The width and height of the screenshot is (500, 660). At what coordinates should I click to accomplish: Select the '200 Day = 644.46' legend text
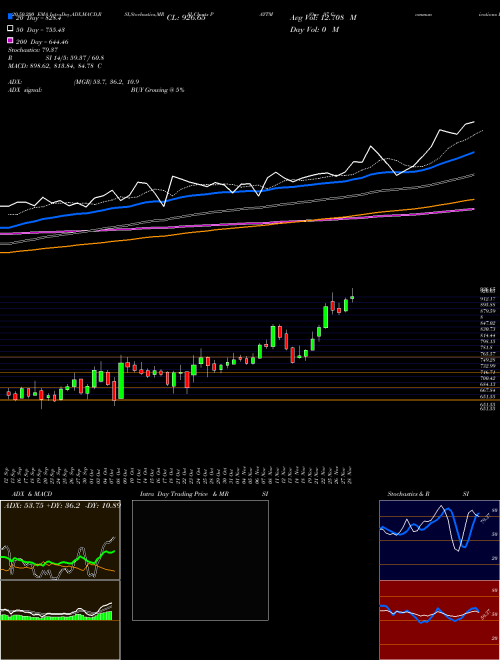point(42,42)
